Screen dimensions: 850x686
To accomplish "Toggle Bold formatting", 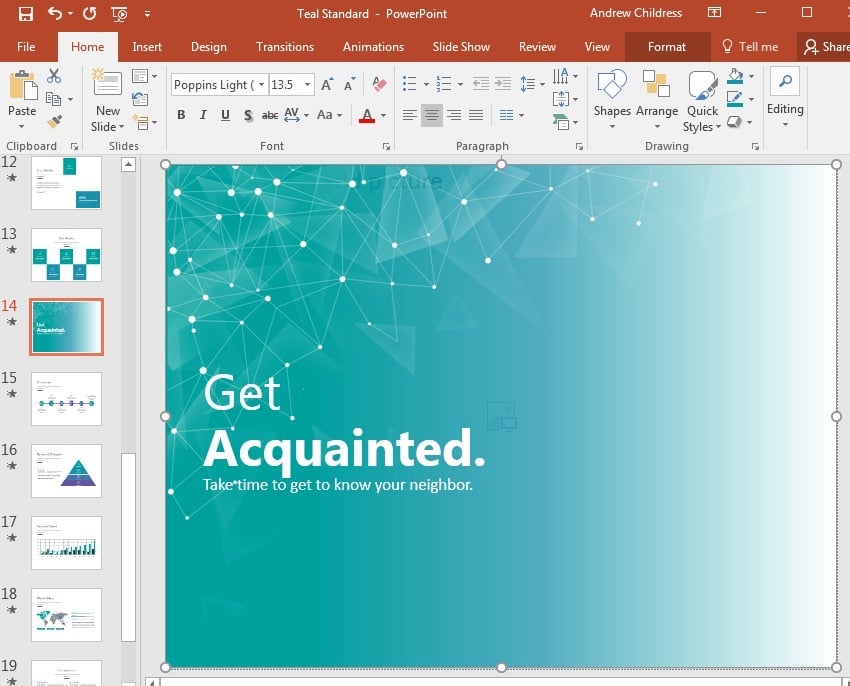I will 181,115.
